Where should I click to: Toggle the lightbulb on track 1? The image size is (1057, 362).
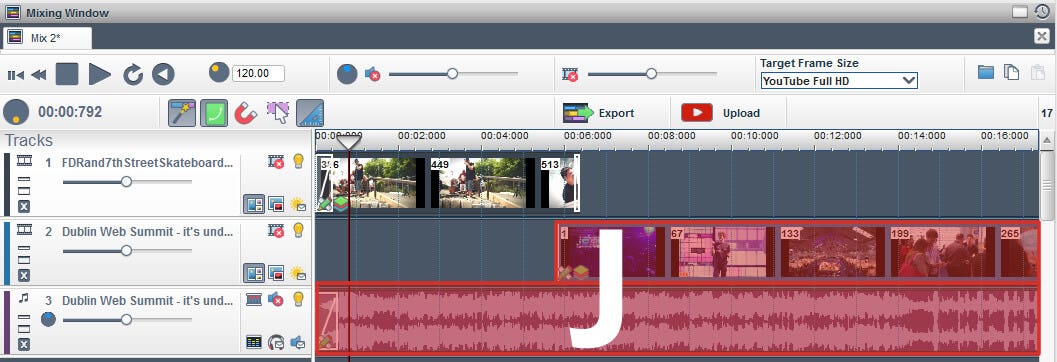coord(299,162)
